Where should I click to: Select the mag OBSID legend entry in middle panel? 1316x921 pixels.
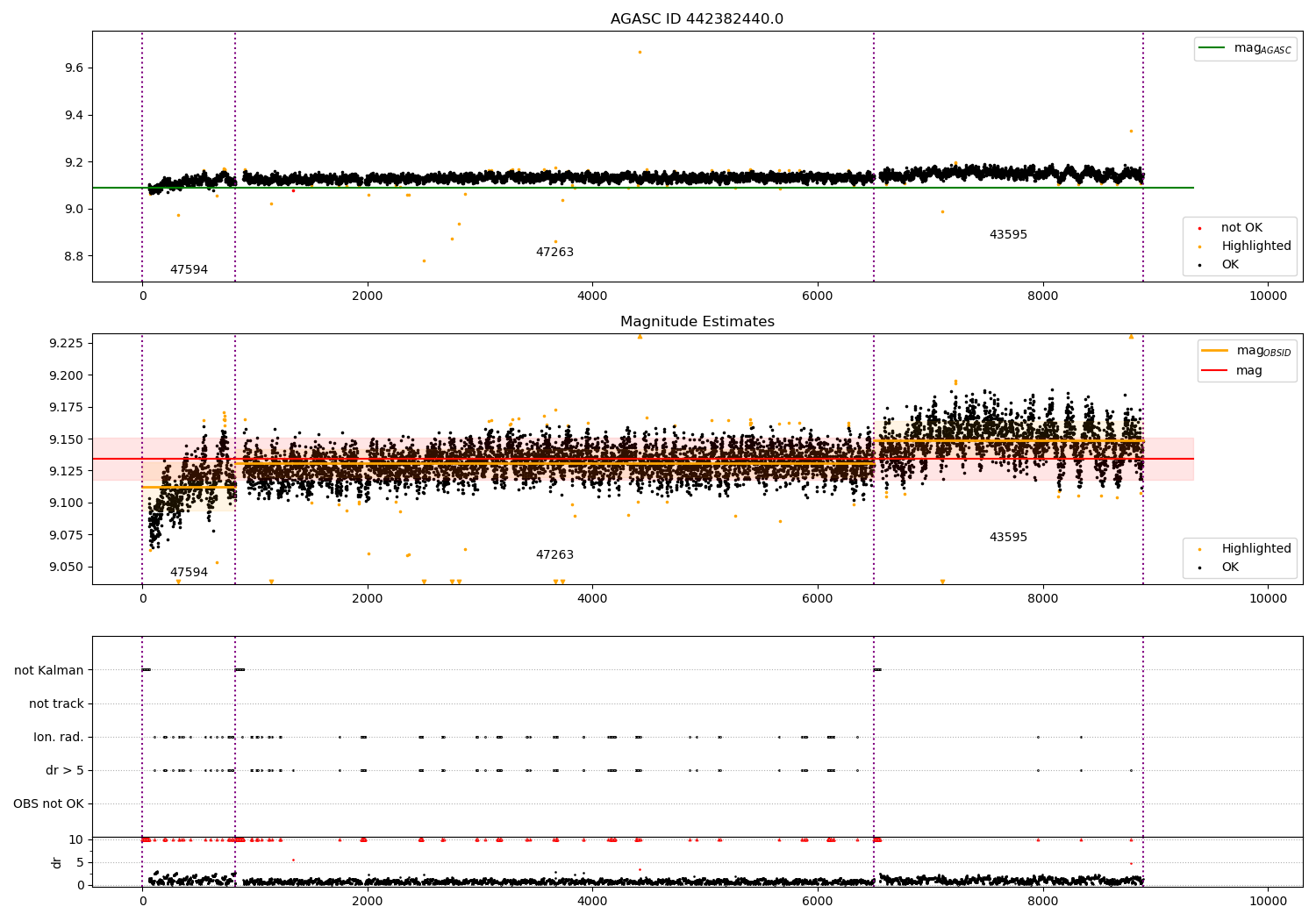(x=1247, y=351)
